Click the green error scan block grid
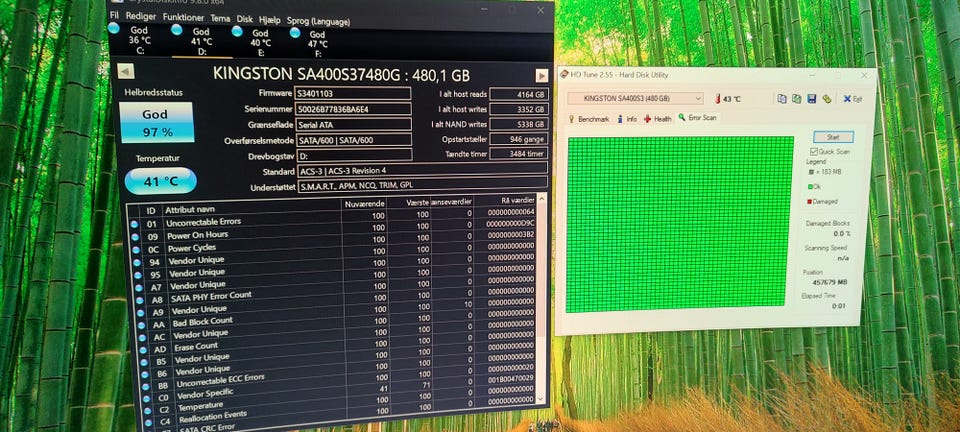The image size is (960, 432). [678, 223]
